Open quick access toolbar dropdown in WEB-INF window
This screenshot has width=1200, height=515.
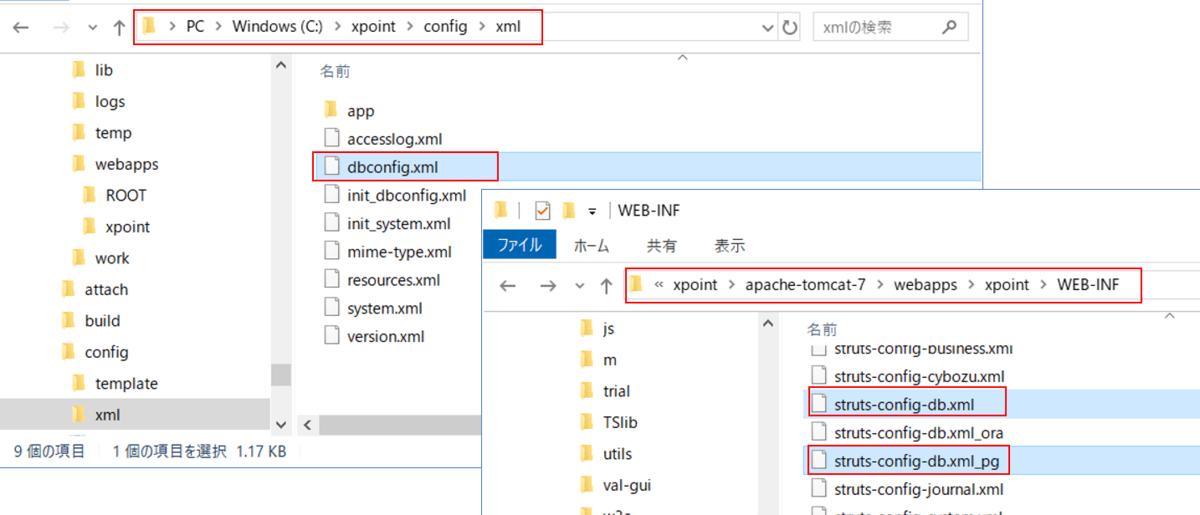click(592, 211)
